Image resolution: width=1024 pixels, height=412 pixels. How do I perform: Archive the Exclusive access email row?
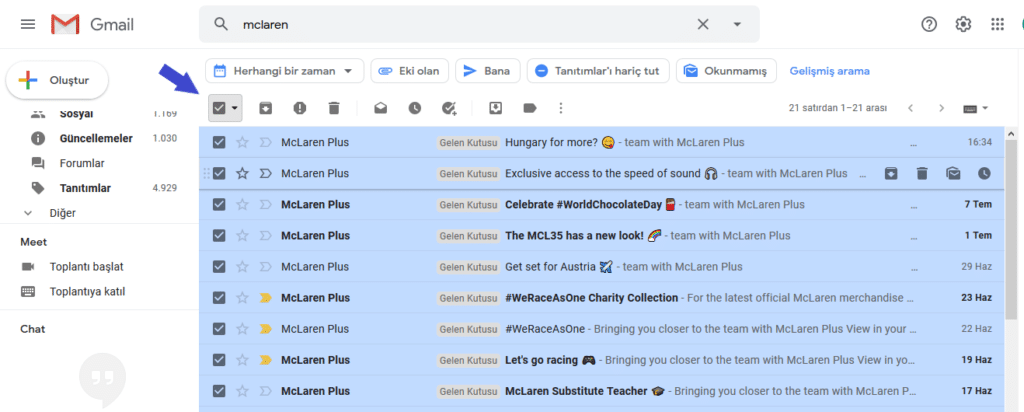[x=891, y=174]
